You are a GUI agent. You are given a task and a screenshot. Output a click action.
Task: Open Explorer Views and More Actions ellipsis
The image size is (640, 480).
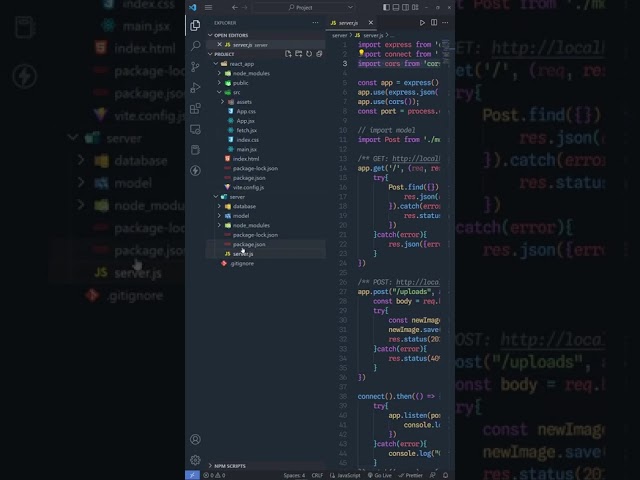point(315,22)
